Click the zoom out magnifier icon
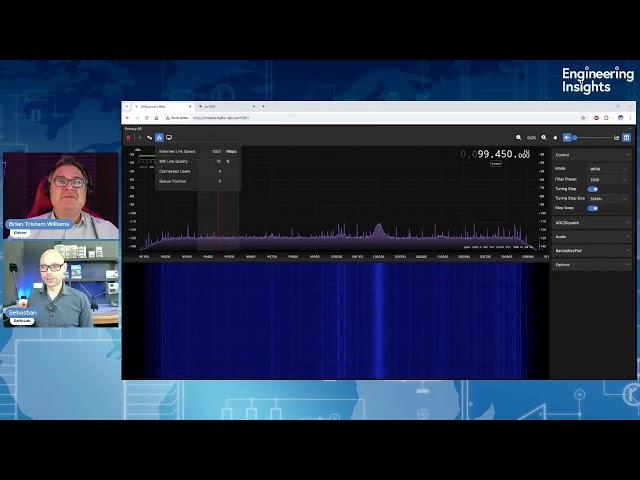Viewport: 640px width, 480px height. pyautogui.click(x=519, y=137)
